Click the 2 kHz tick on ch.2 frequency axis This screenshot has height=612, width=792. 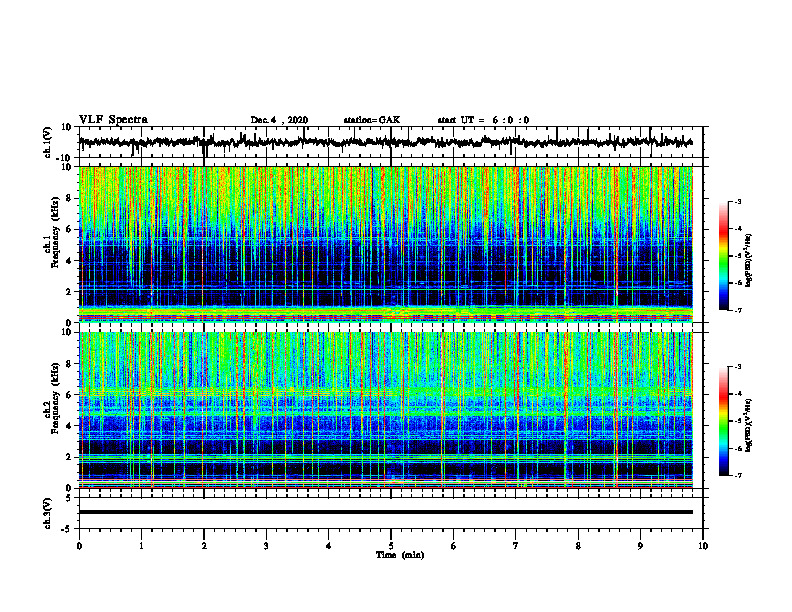click(69, 457)
